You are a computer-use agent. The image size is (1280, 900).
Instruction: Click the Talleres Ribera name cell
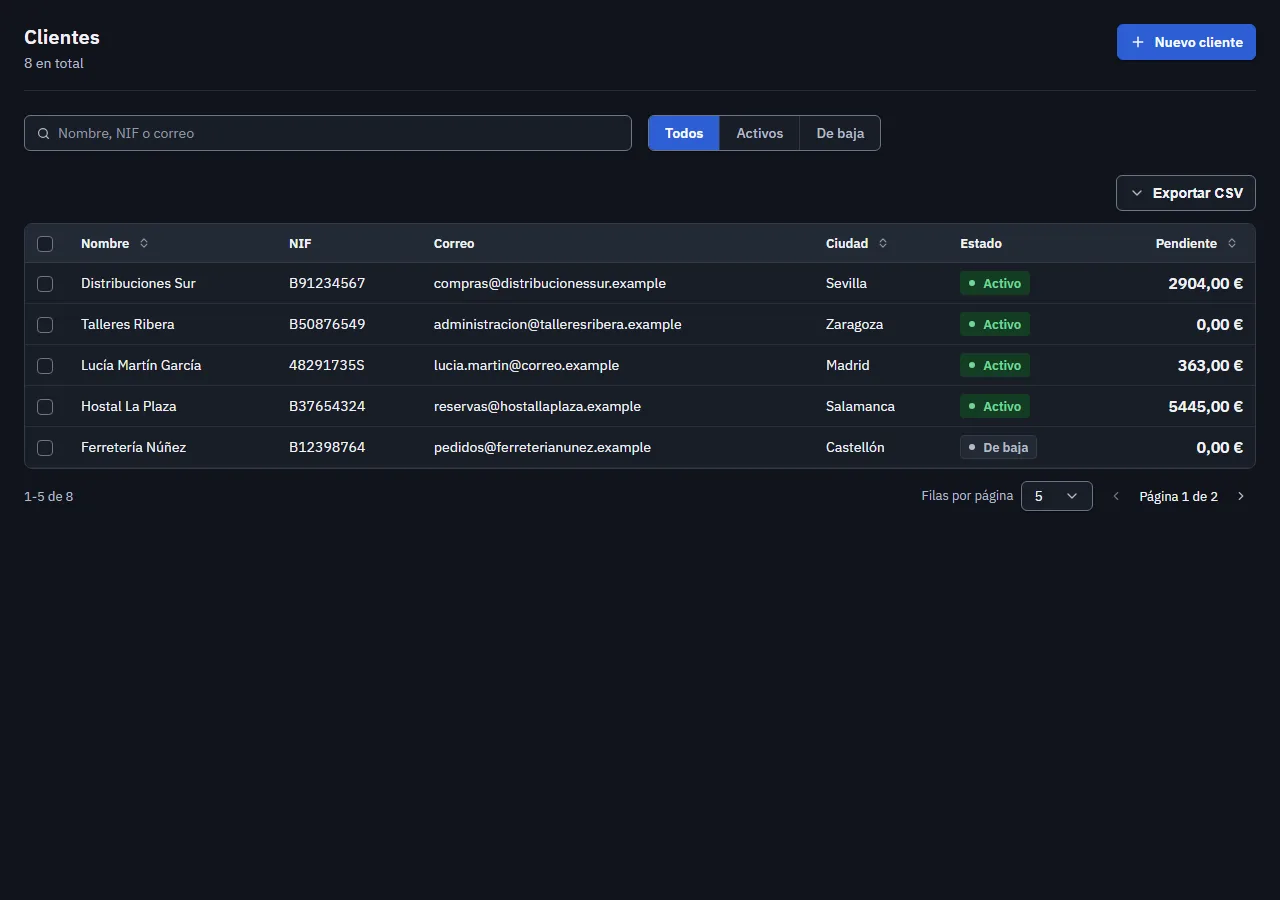(128, 325)
